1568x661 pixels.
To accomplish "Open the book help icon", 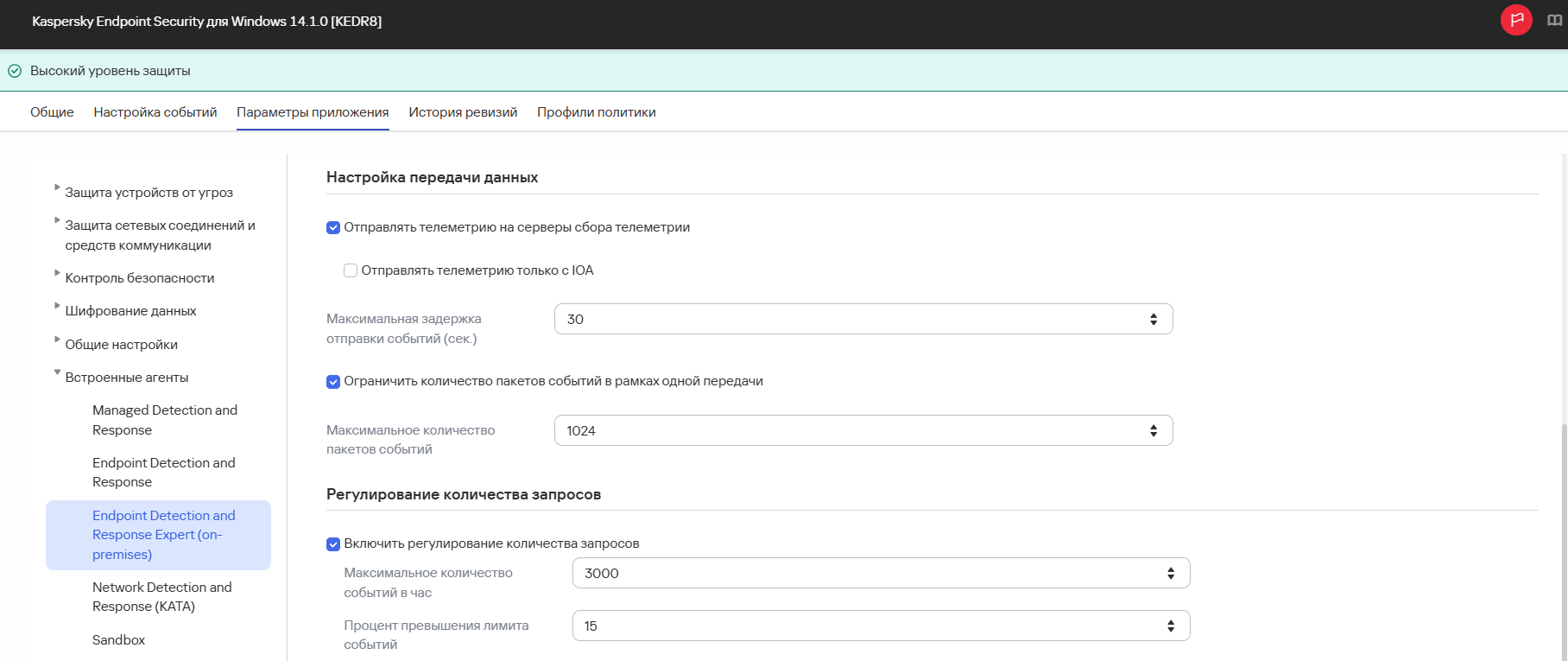I will click(1554, 21).
